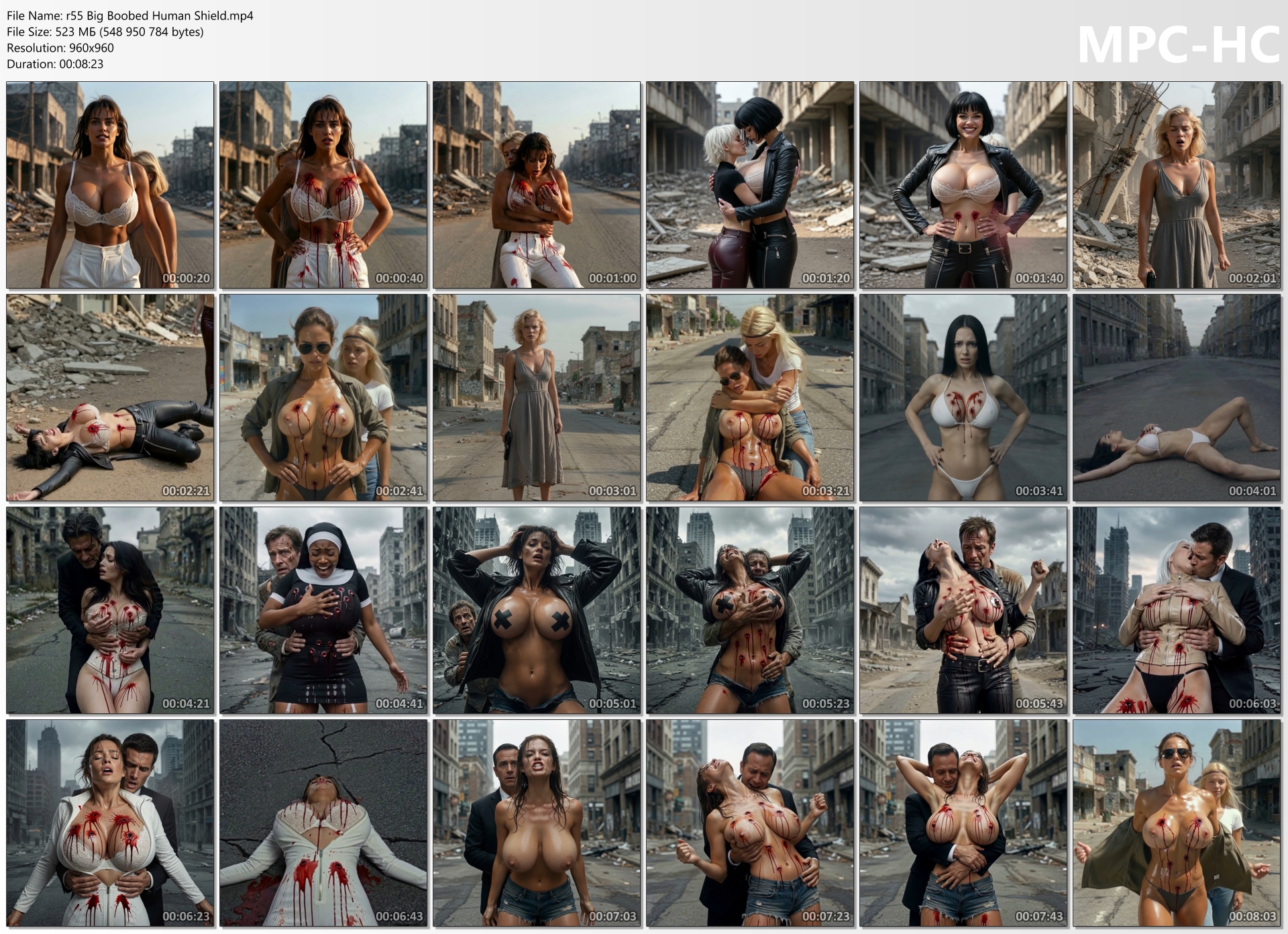Open the frame marked 00:07:43
Screen dimensions: 1288x934
coord(963,823)
